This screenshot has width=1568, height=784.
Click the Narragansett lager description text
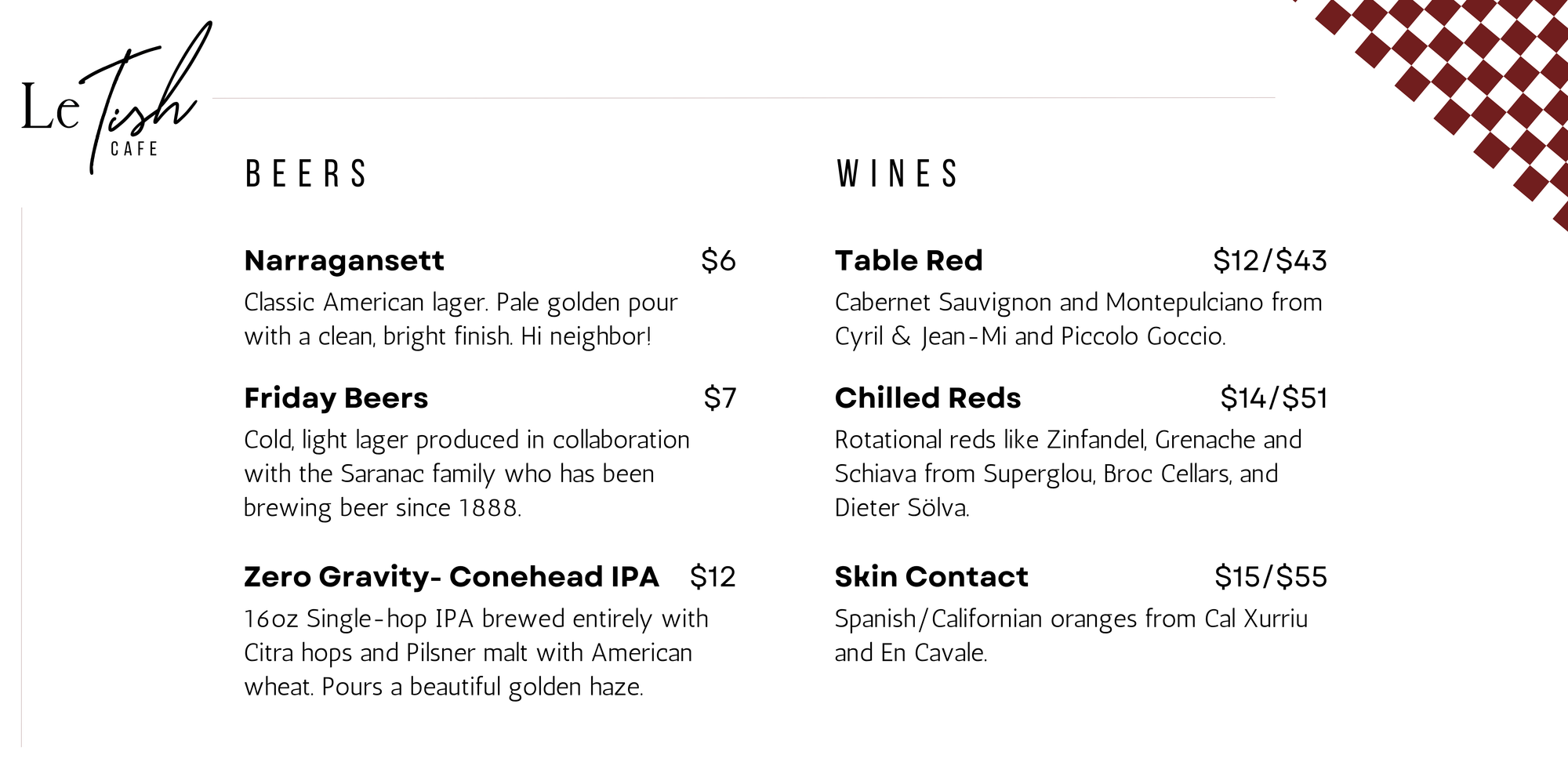(x=460, y=319)
